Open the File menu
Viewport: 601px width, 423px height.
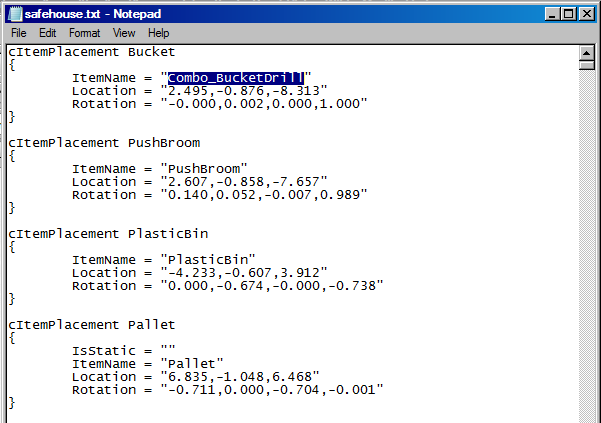pyautogui.click(x=19, y=33)
